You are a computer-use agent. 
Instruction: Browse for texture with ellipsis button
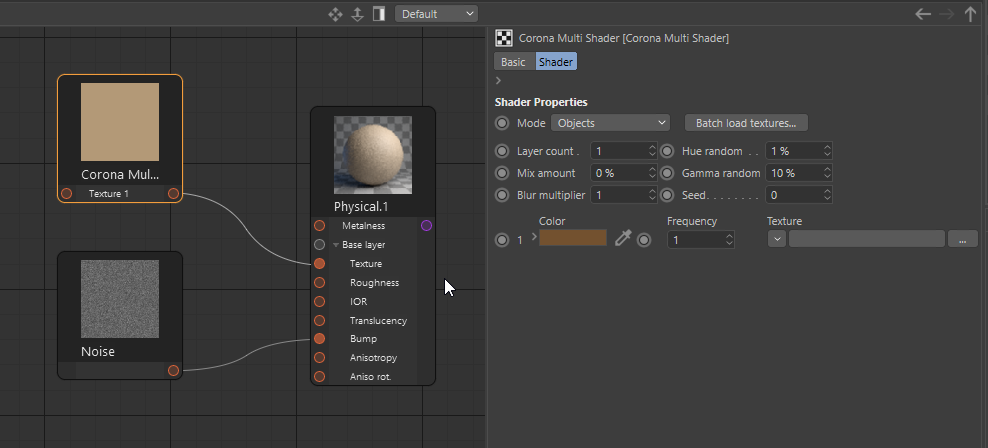(962, 239)
